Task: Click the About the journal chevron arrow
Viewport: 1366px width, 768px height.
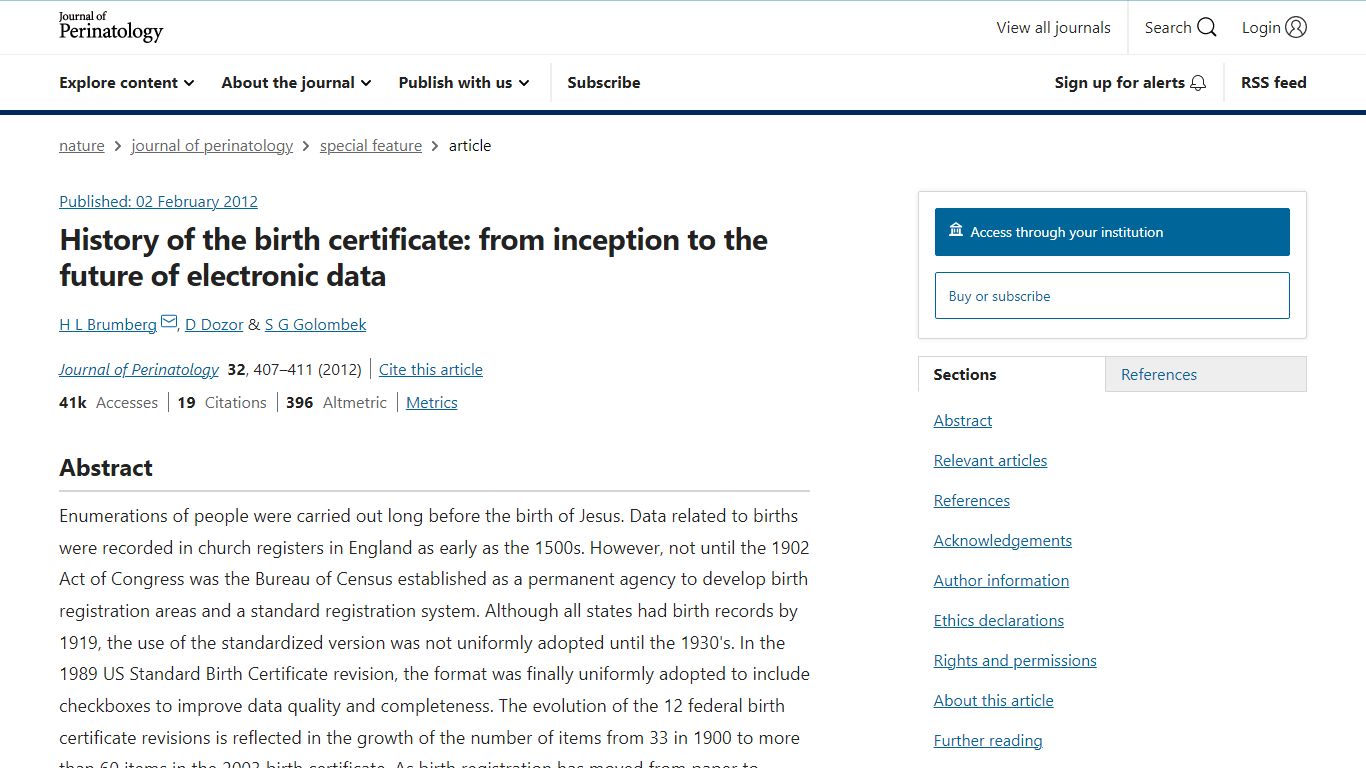Action: pyautogui.click(x=366, y=84)
